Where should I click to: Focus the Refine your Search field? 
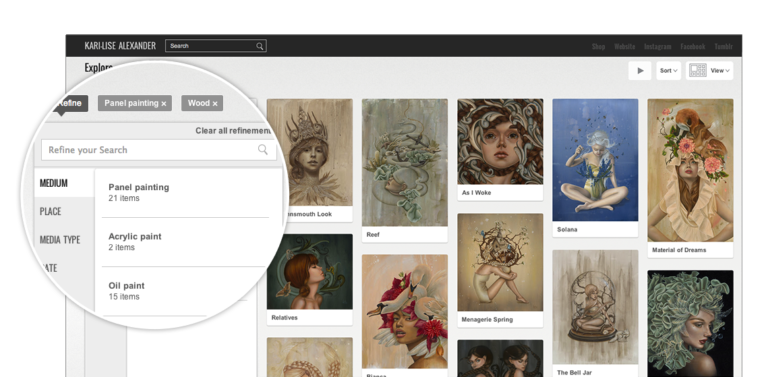(x=159, y=150)
